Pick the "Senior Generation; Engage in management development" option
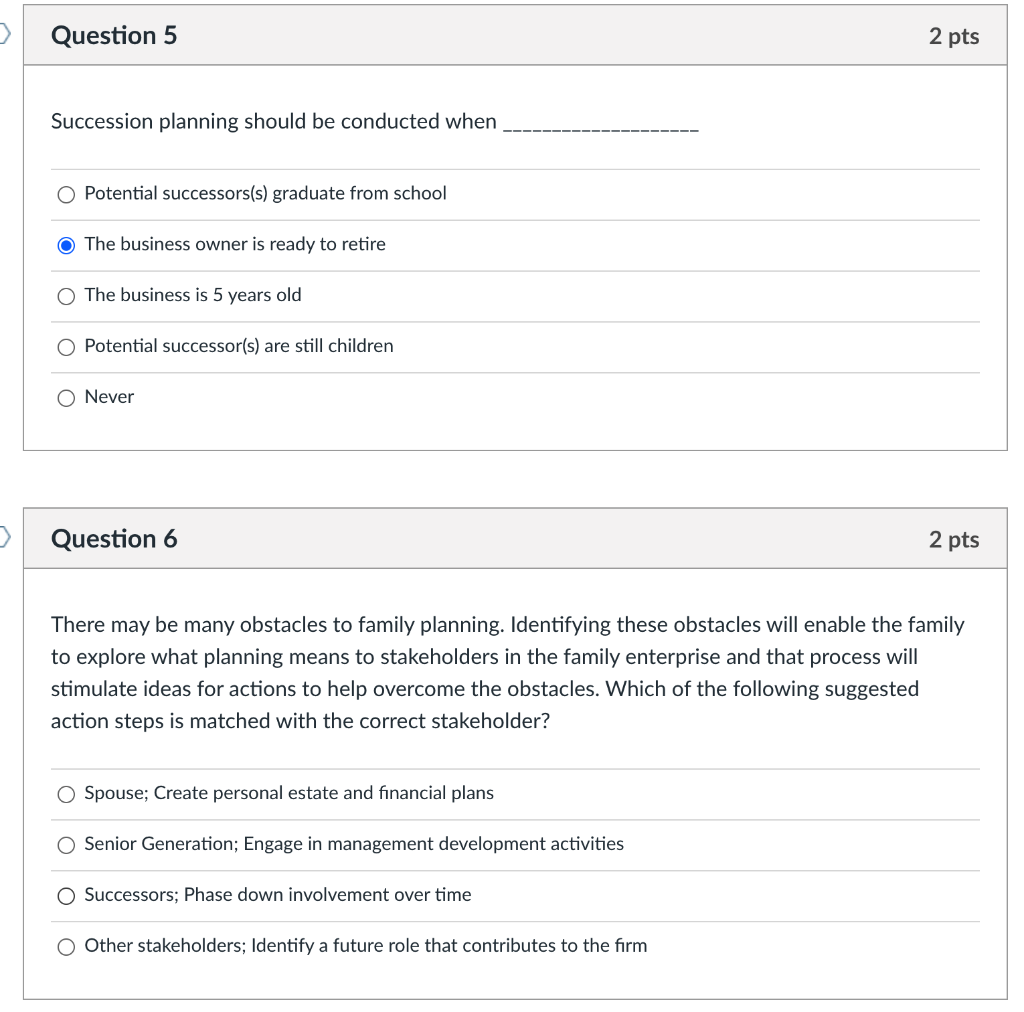This screenshot has width=1024, height=1012. coord(66,845)
